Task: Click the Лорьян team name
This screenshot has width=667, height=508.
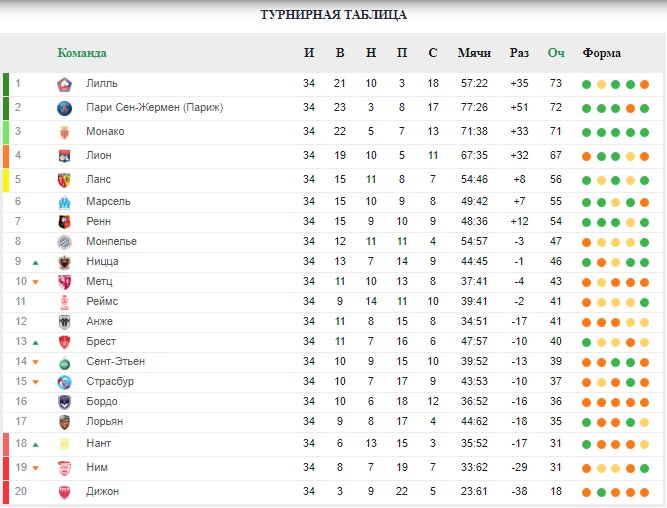Action: 104,421
